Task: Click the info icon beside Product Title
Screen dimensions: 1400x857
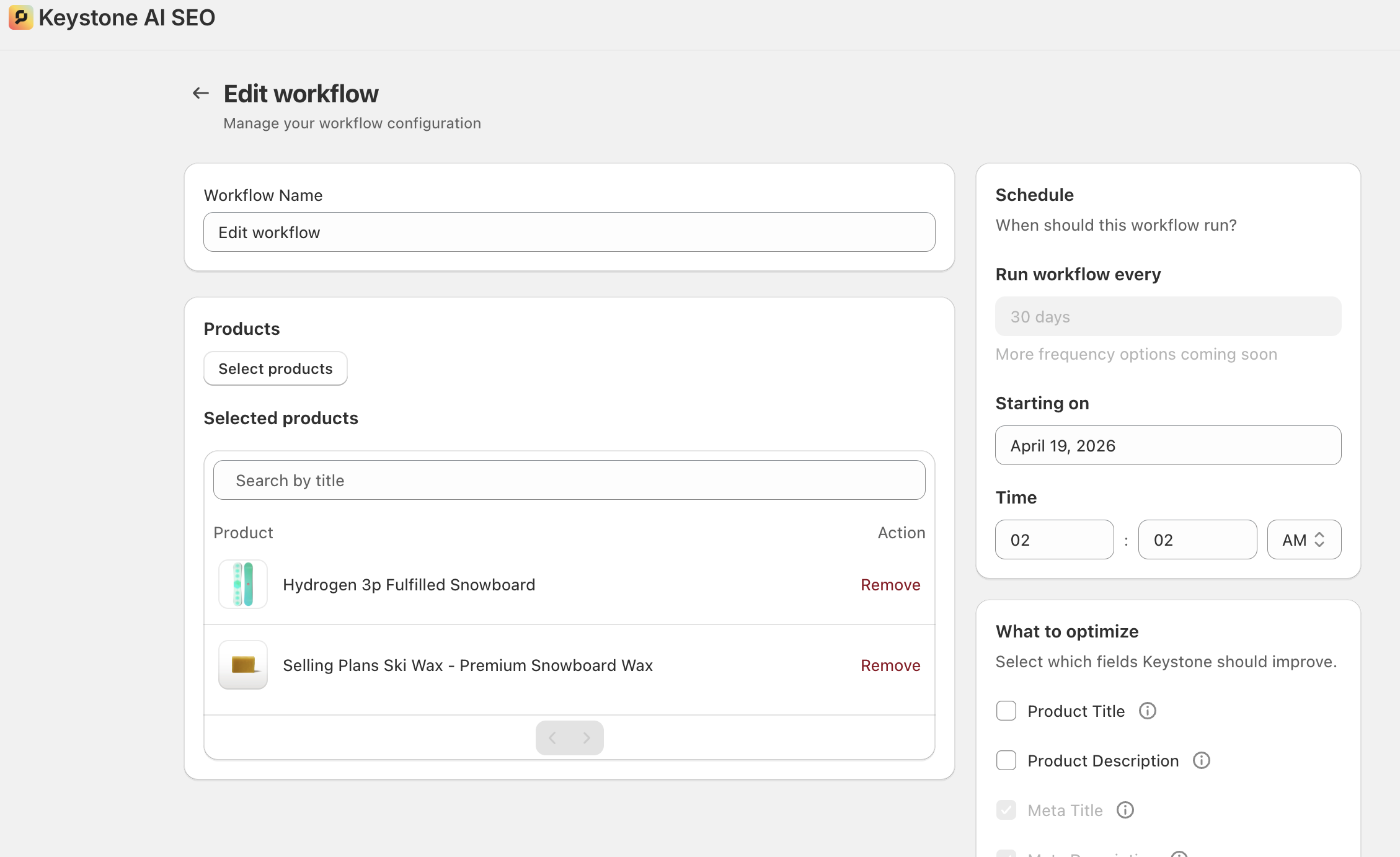Action: pyautogui.click(x=1148, y=711)
